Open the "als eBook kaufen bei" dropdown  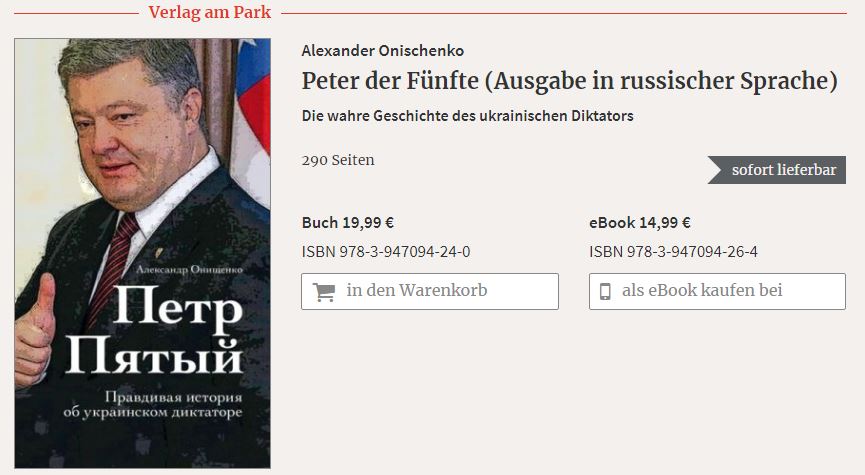coord(716,291)
